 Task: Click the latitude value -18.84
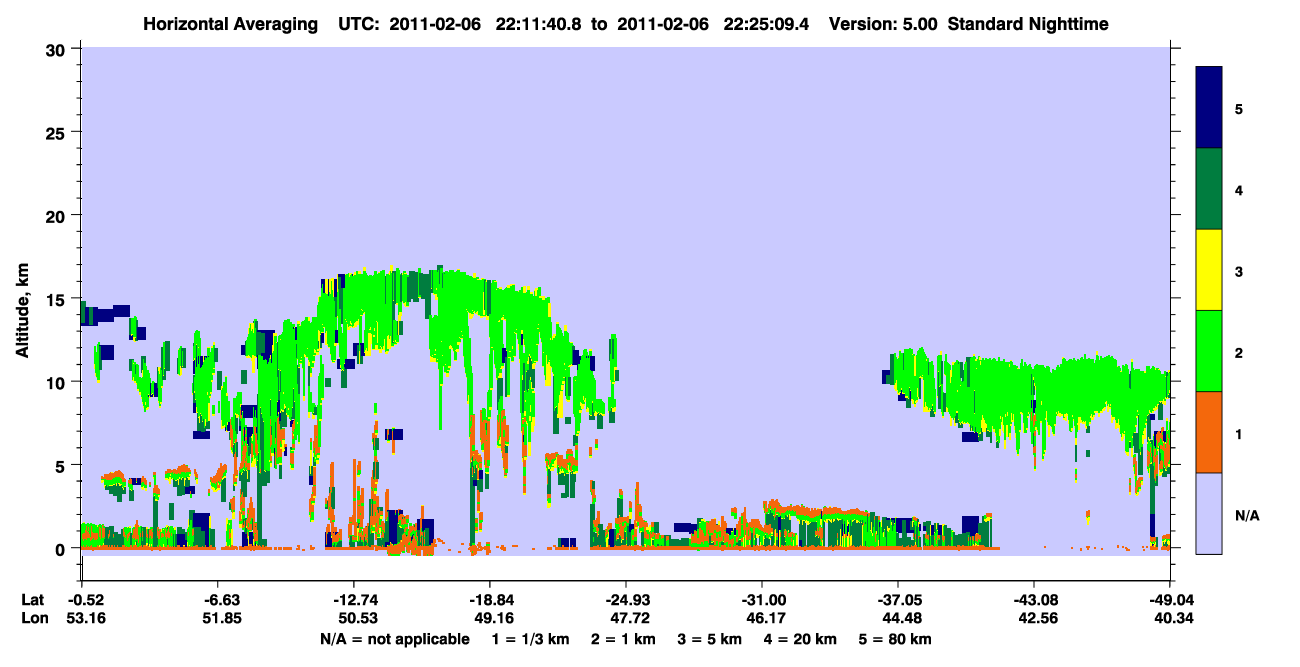(489, 600)
